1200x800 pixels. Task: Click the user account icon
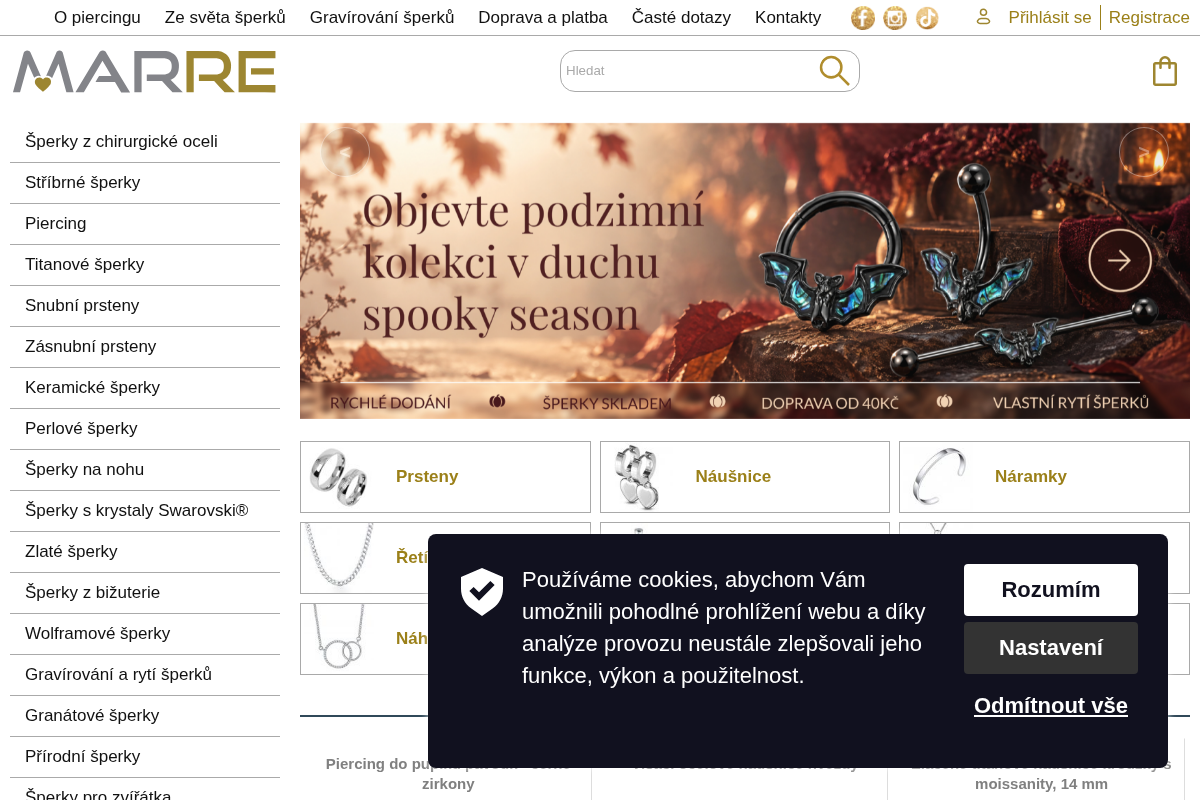click(x=983, y=17)
